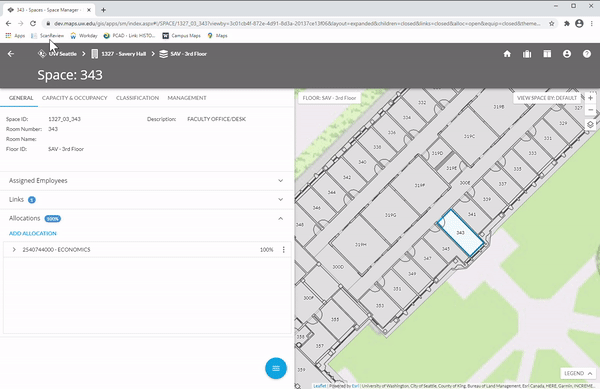The width and height of the screenshot is (600, 389).
Task: Open the table view icon in the header
Action: point(547,54)
